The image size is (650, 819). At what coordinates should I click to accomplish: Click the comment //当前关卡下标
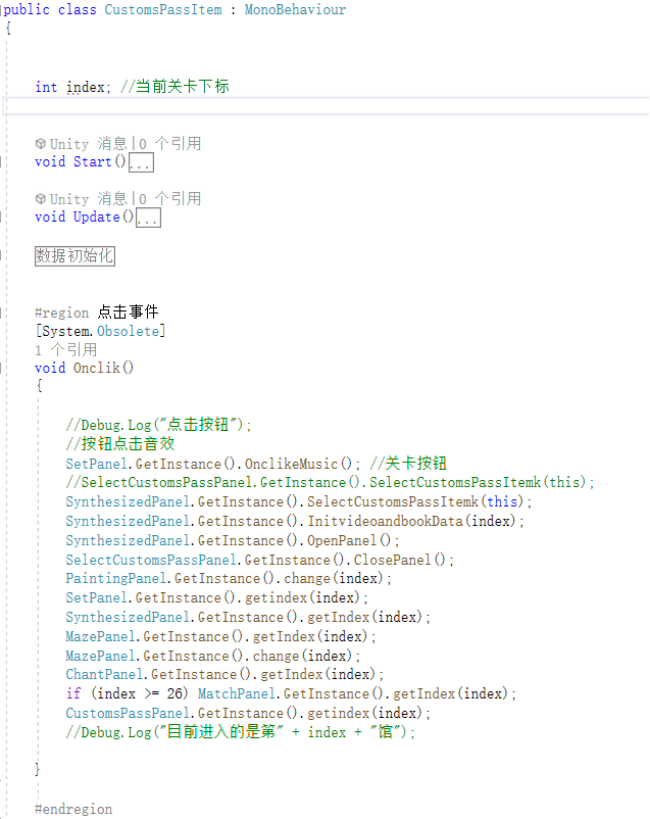(175, 86)
